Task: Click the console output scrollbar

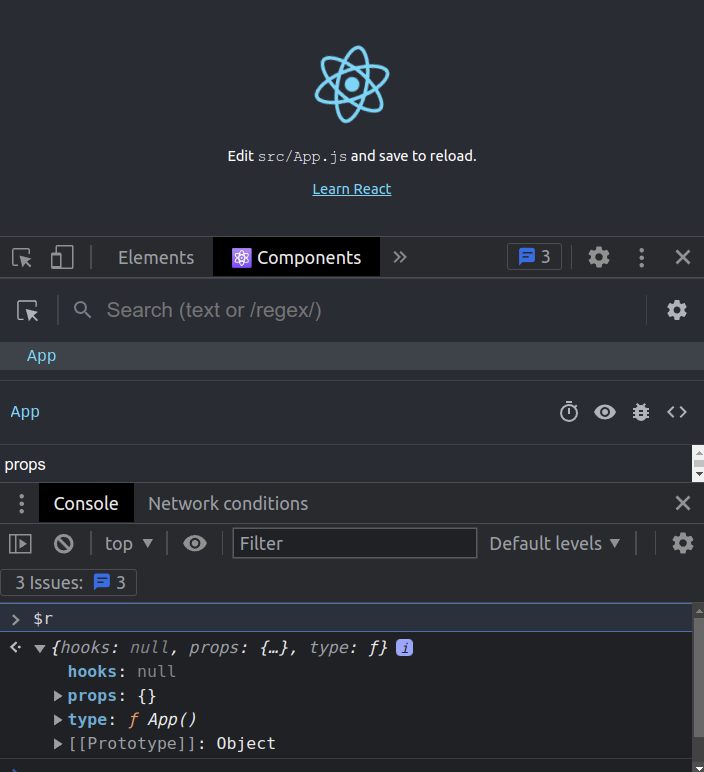Action: coord(698,689)
